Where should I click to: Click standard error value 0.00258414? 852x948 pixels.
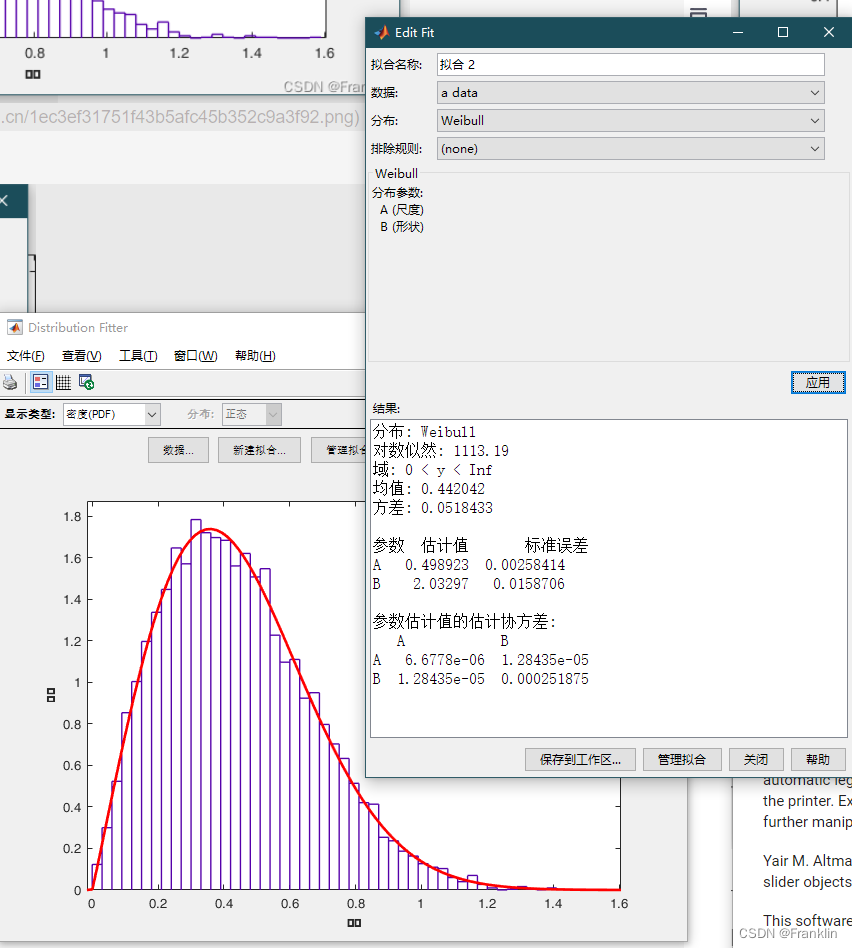point(525,565)
